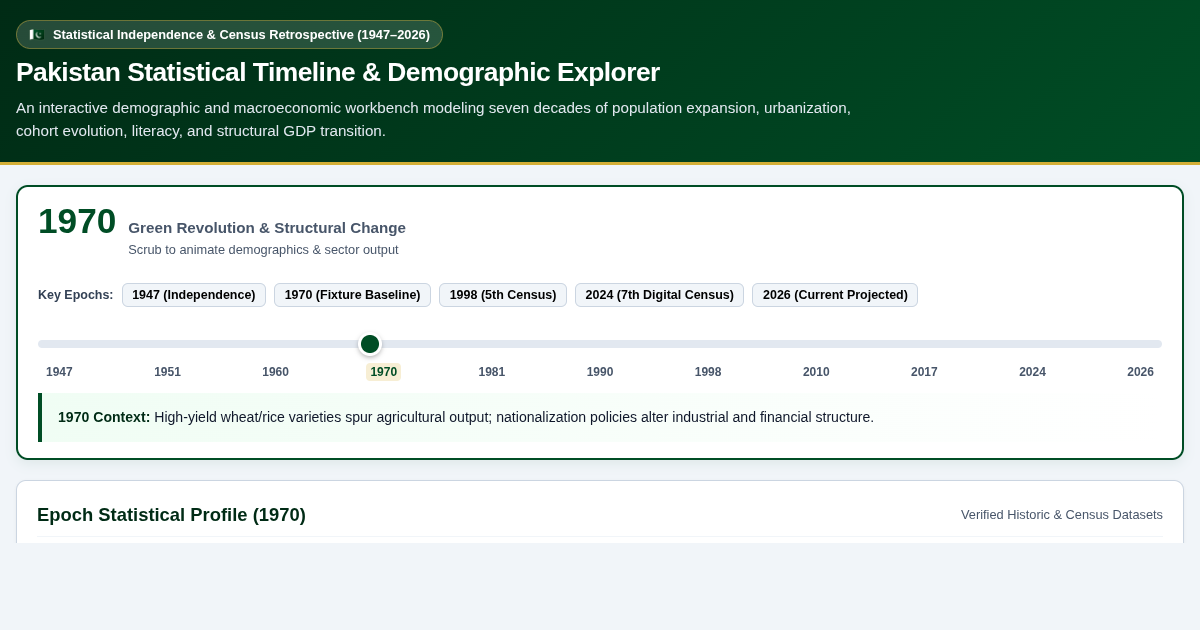Click the 2010 tick label on timeline
The height and width of the screenshot is (630, 1200).
(x=816, y=372)
